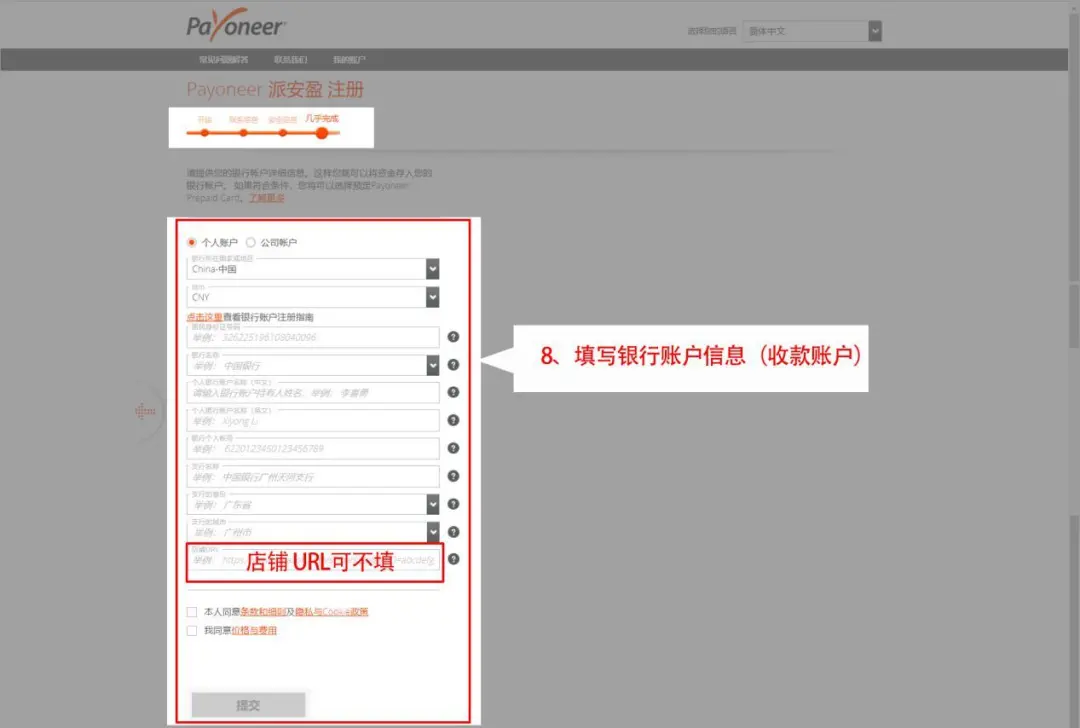
Task: Click the 提交 submit button
Action: click(x=248, y=704)
